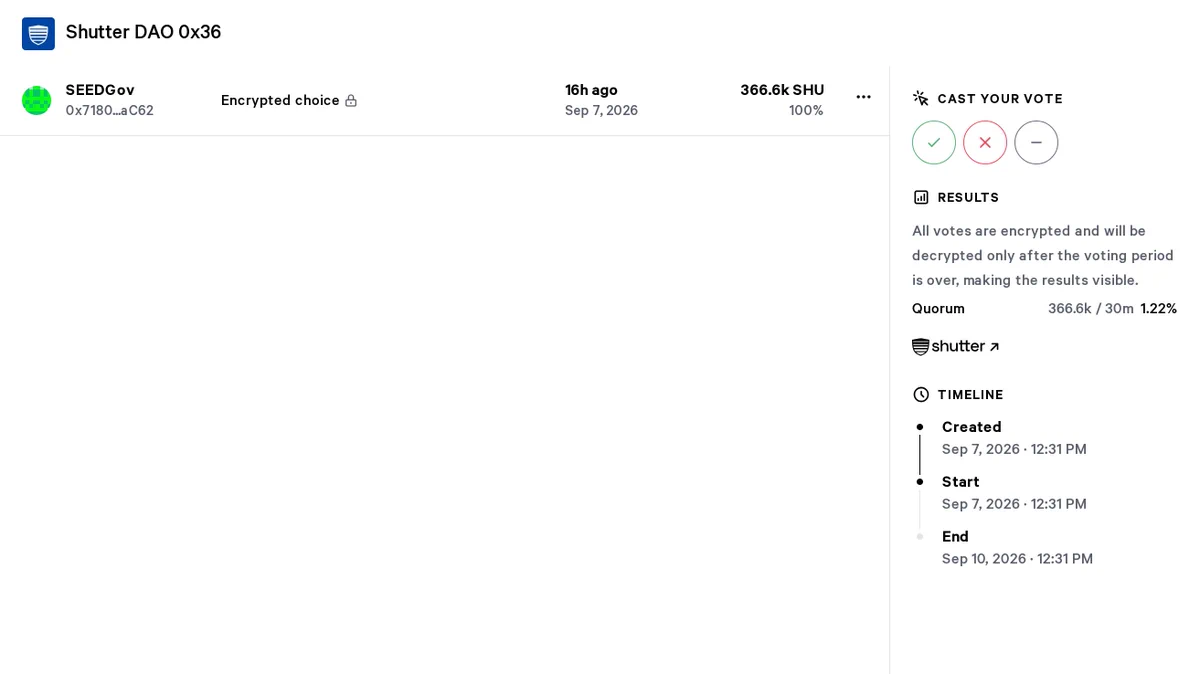1200x674 pixels.
Task: Click the 1.22% quorum percentage
Action: coord(1159,308)
